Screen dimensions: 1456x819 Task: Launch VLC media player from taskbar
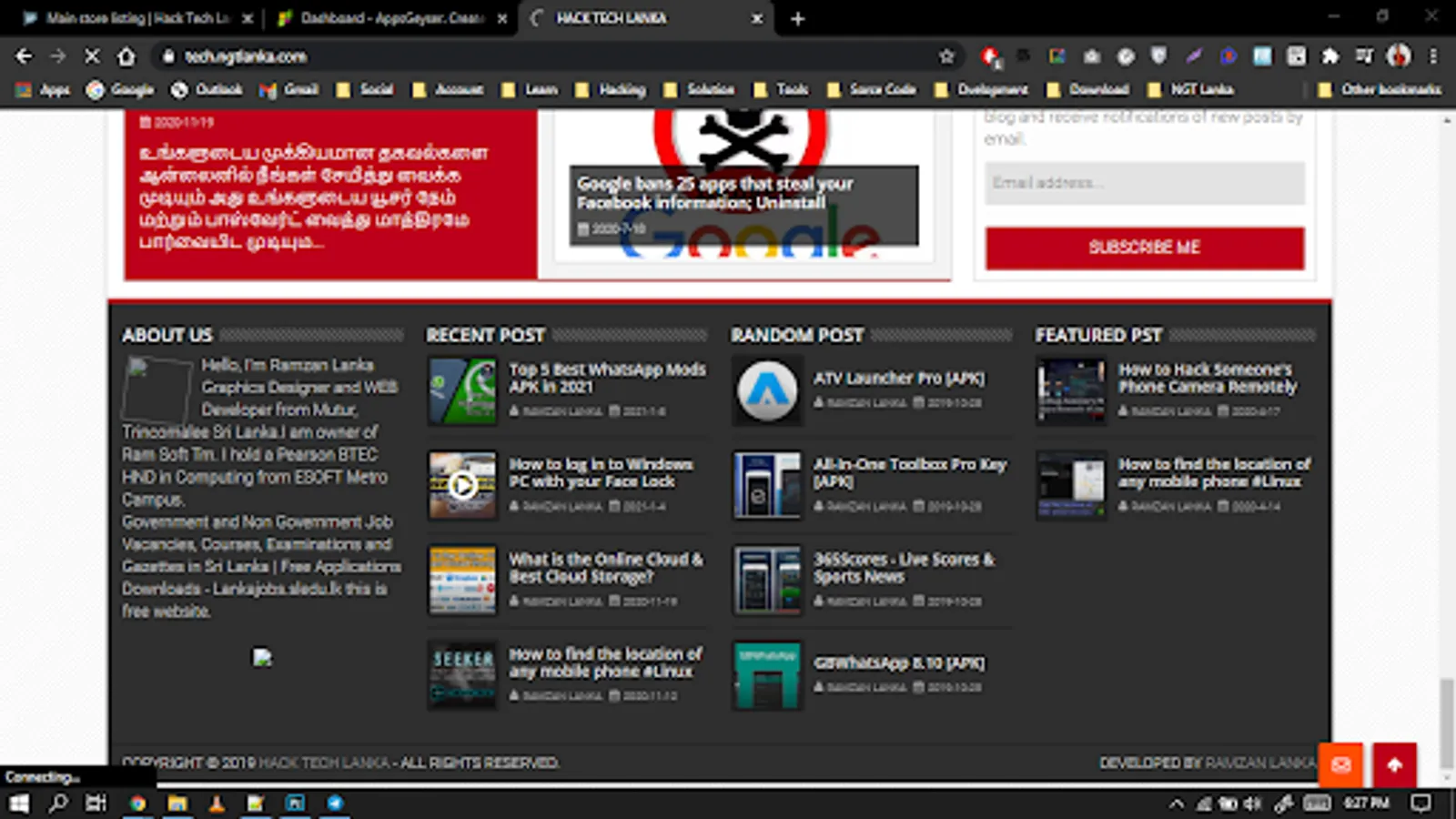click(217, 803)
